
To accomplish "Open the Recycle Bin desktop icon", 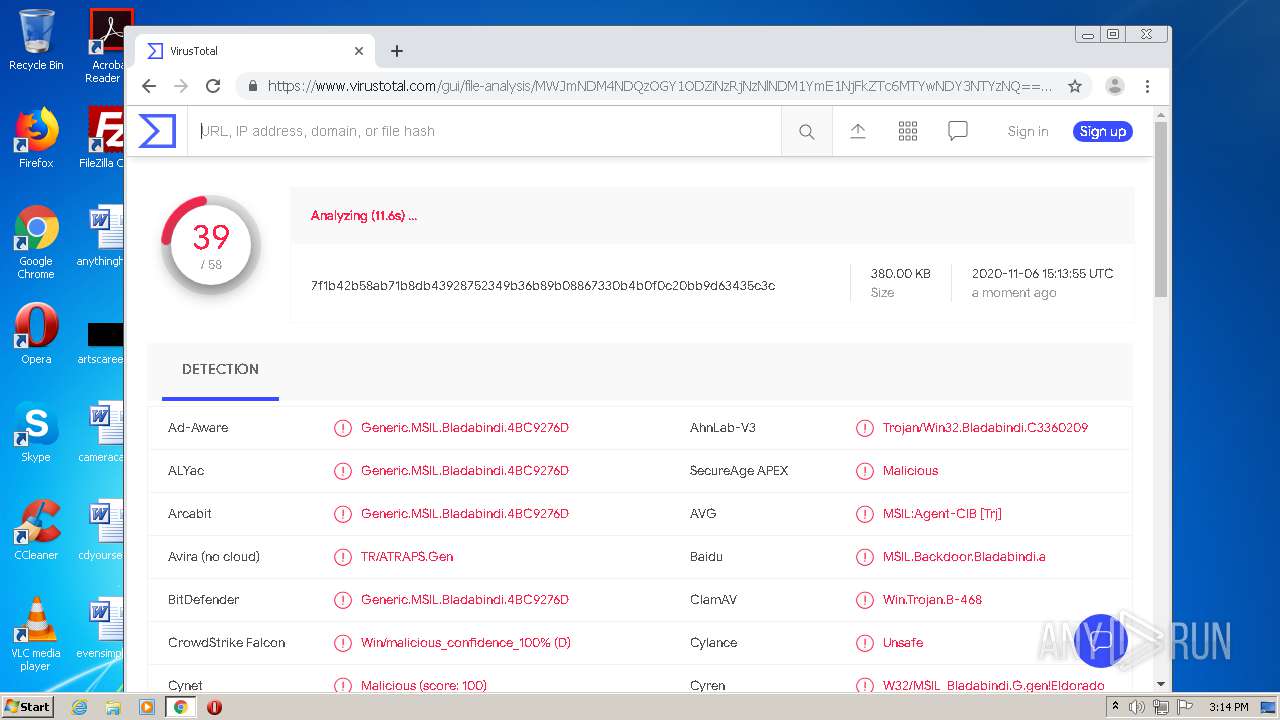I will click(x=35, y=40).
